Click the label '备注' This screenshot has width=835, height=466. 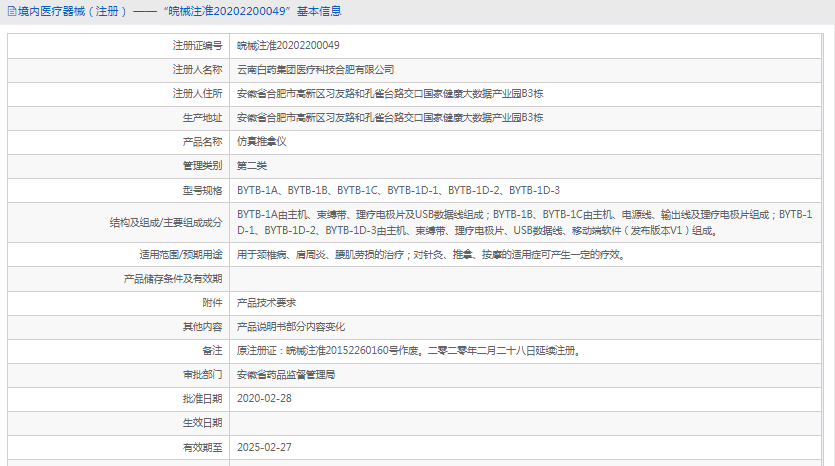tap(212, 350)
